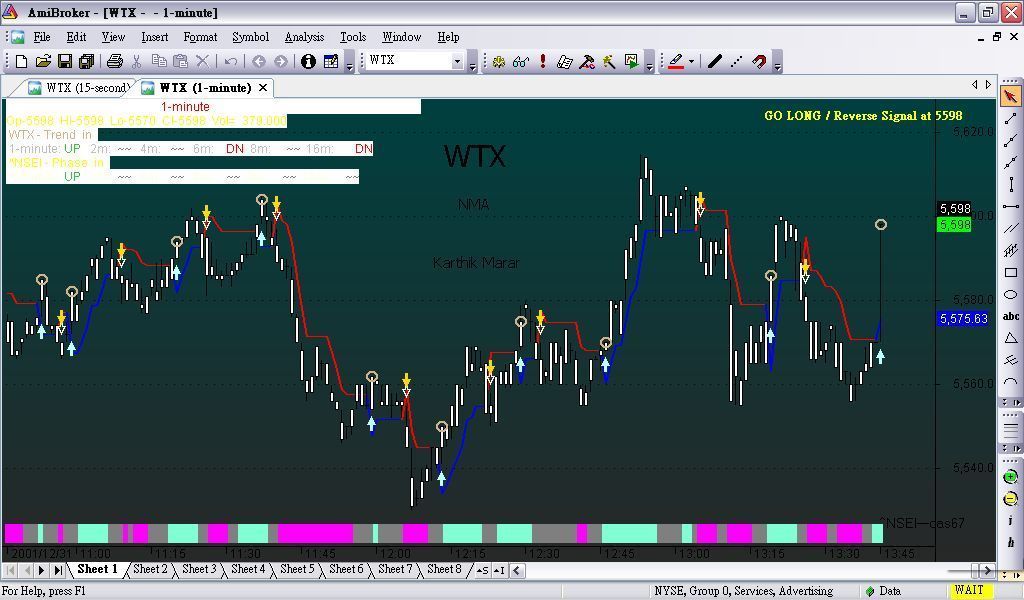Screen dimensions: 1024x600
Task: Open Symbol Information with the i icon
Action: (x=308, y=61)
